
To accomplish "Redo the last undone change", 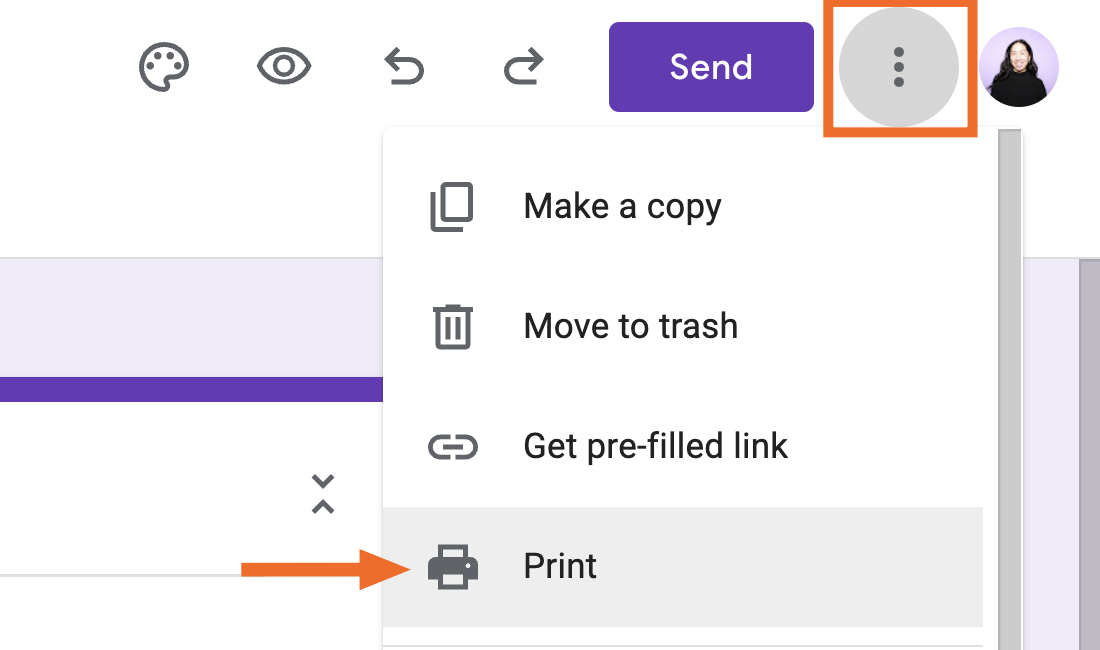I will [x=523, y=68].
